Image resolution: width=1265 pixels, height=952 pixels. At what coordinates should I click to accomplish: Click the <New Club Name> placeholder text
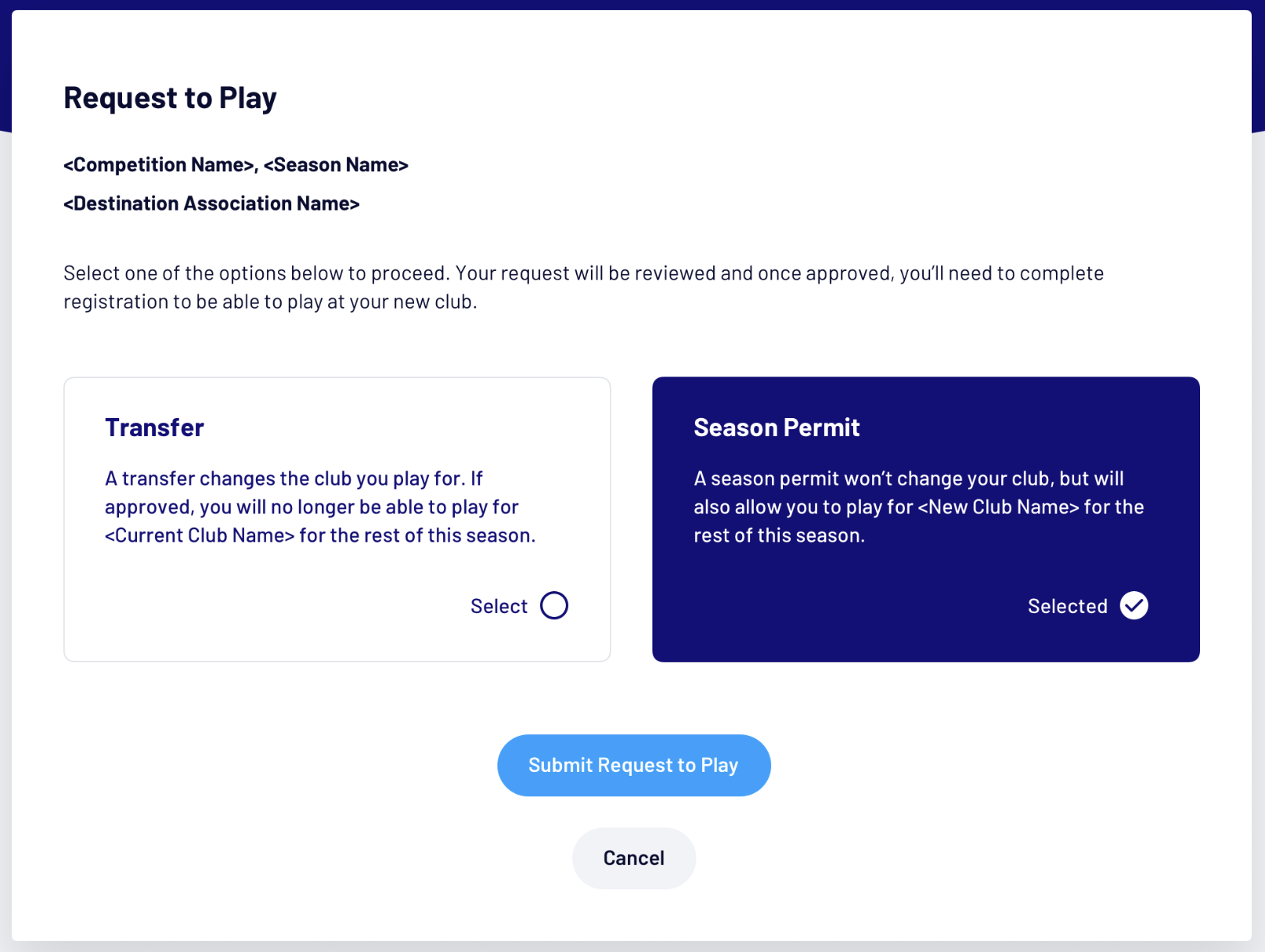tap(998, 507)
